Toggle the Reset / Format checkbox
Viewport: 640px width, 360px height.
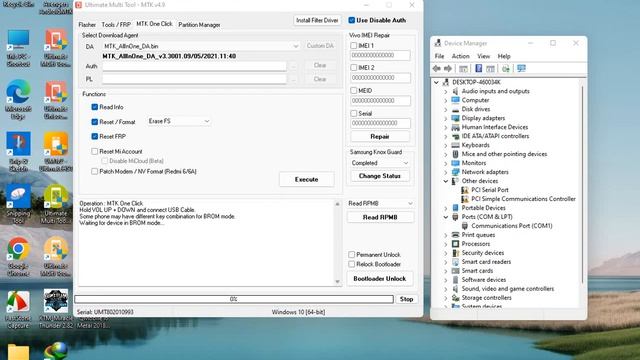pyautogui.click(x=95, y=122)
